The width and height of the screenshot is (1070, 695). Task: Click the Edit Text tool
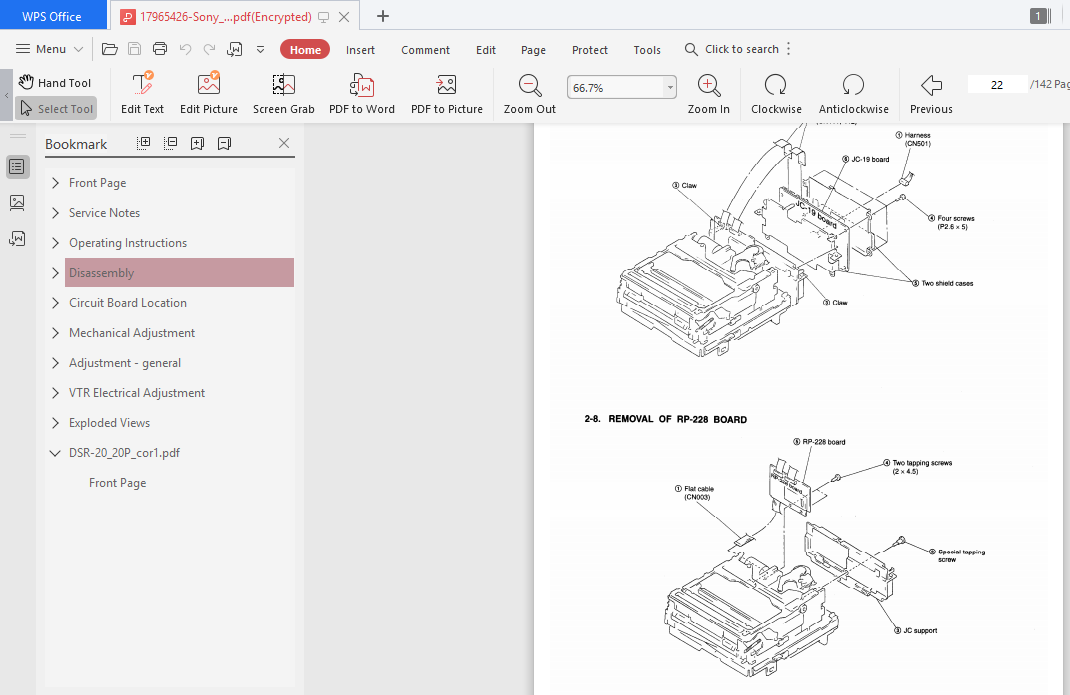(143, 93)
